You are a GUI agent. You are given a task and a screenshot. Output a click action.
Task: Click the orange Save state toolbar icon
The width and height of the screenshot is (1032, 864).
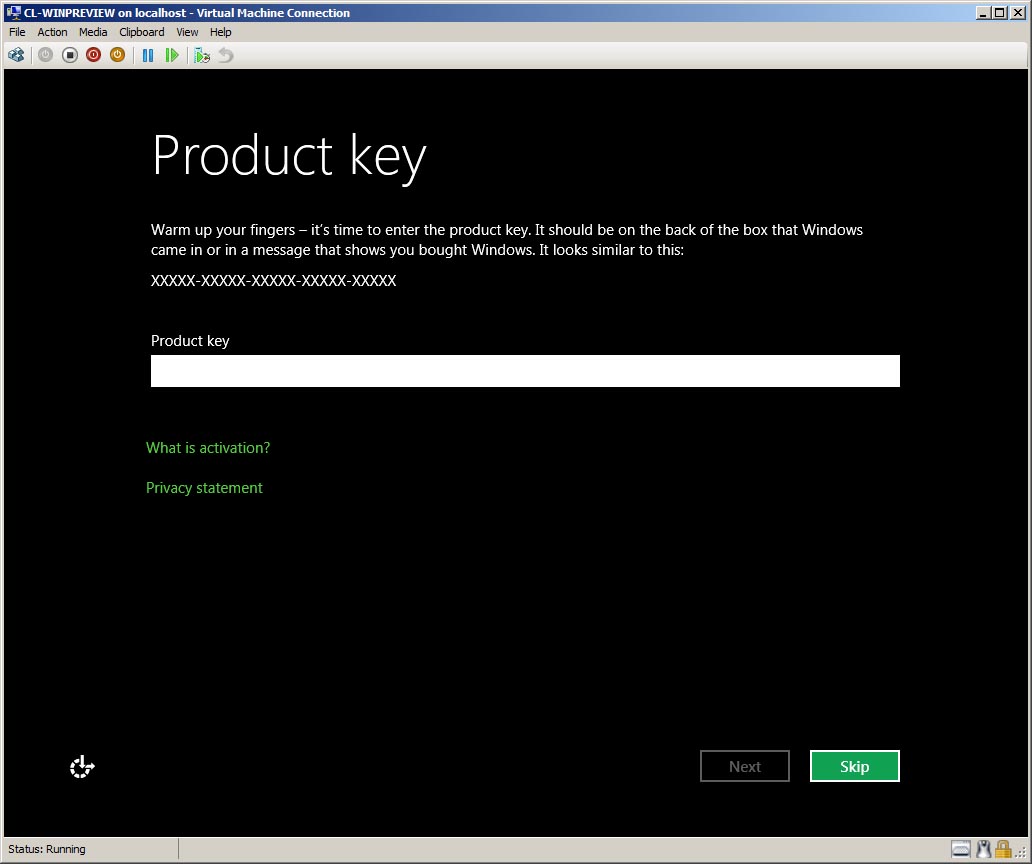(x=117, y=55)
